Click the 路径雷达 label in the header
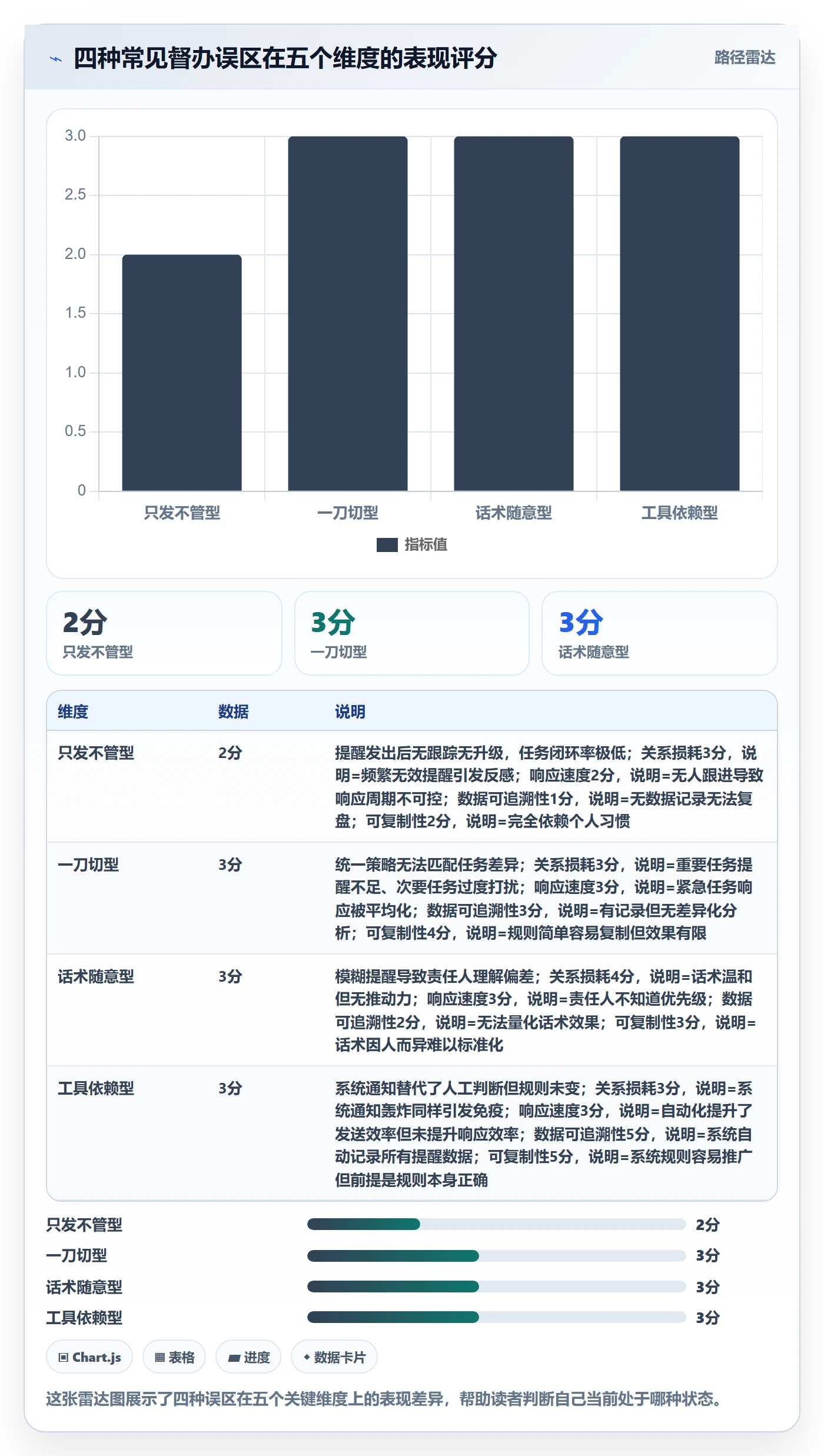 point(745,57)
